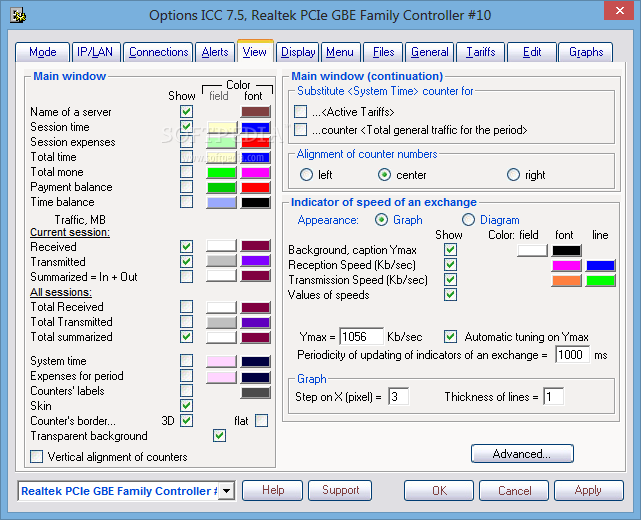
Task: Click the periodicity ms input field
Action: pos(572,354)
